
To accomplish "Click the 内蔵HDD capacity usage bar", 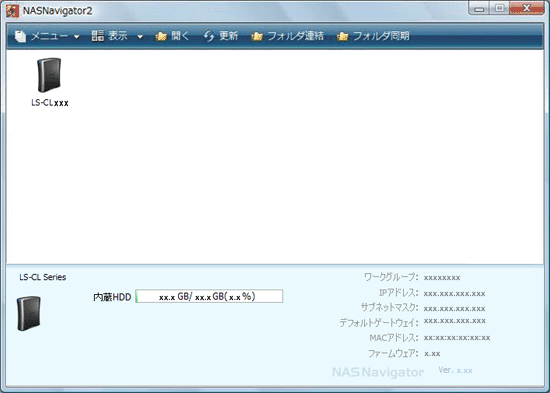I will (209, 296).
